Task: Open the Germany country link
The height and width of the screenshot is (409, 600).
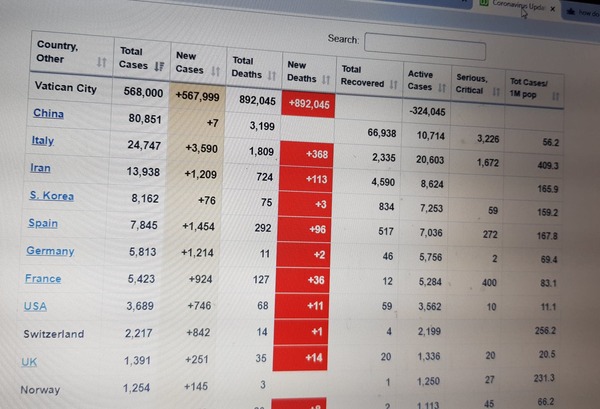Action: (50, 251)
